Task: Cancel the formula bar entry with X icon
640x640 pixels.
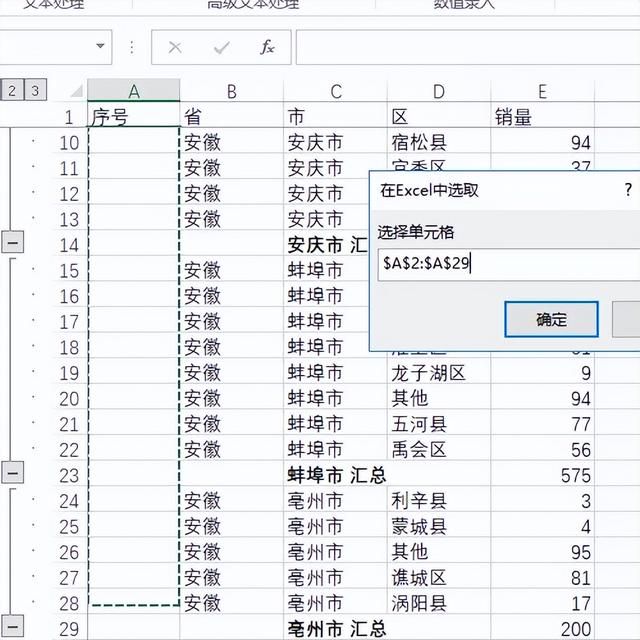Action: [x=175, y=48]
